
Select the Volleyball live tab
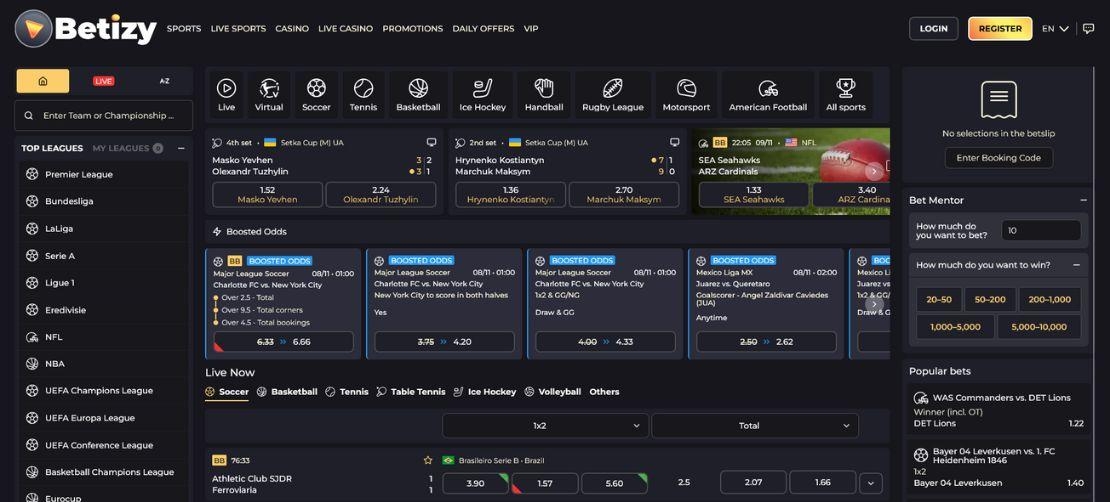552,392
